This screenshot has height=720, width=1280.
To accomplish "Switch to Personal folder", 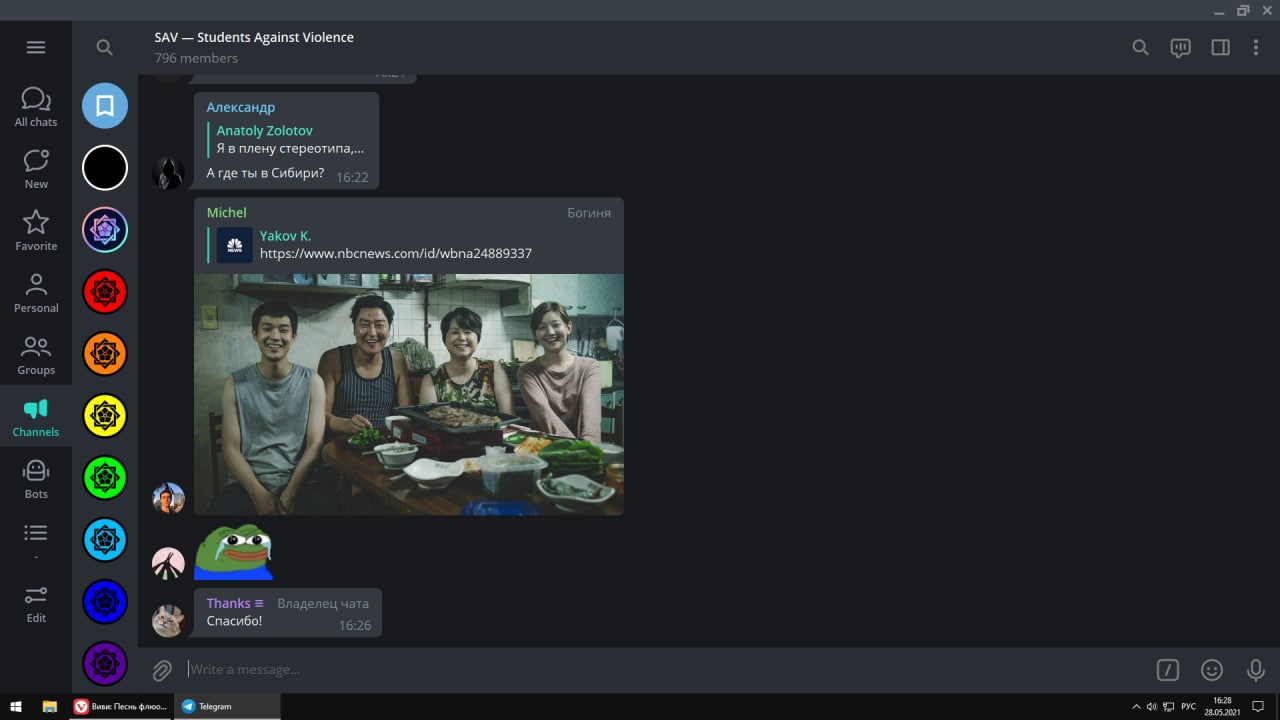I will [x=36, y=293].
